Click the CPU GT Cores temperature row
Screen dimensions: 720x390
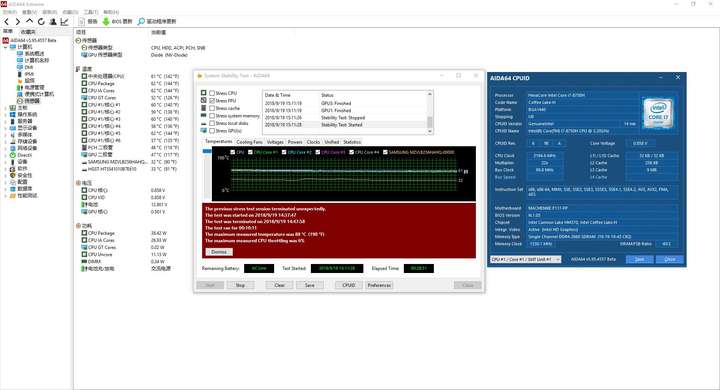[130, 98]
